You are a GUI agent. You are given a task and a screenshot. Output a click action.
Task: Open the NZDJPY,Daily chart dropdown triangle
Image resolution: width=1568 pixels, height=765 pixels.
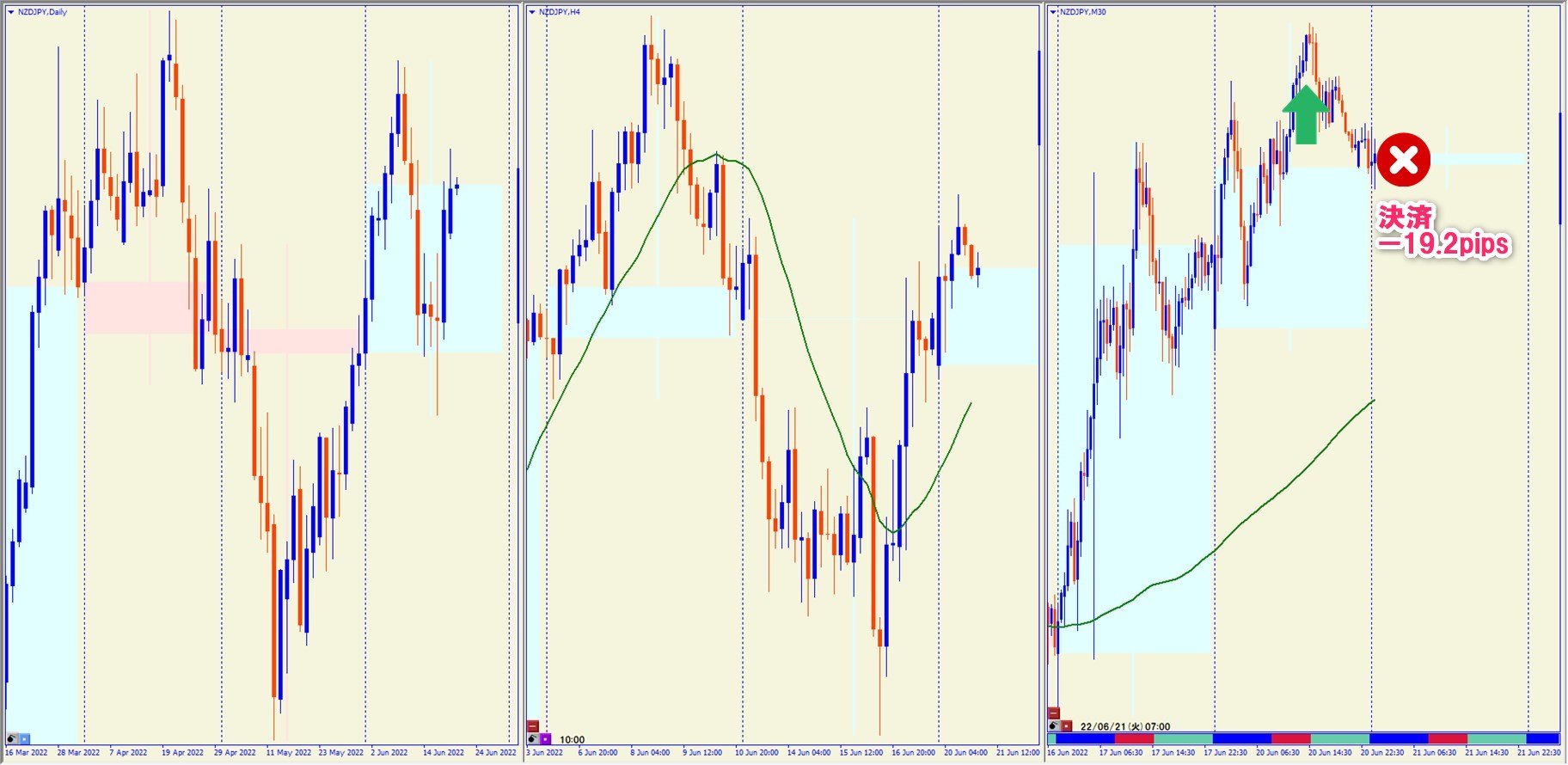[x=10, y=12]
